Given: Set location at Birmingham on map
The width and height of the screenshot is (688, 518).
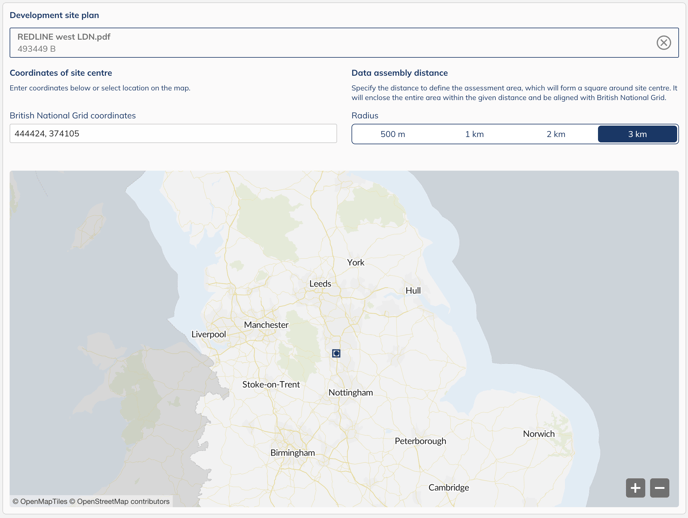Looking at the screenshot, I should (292, 453).
